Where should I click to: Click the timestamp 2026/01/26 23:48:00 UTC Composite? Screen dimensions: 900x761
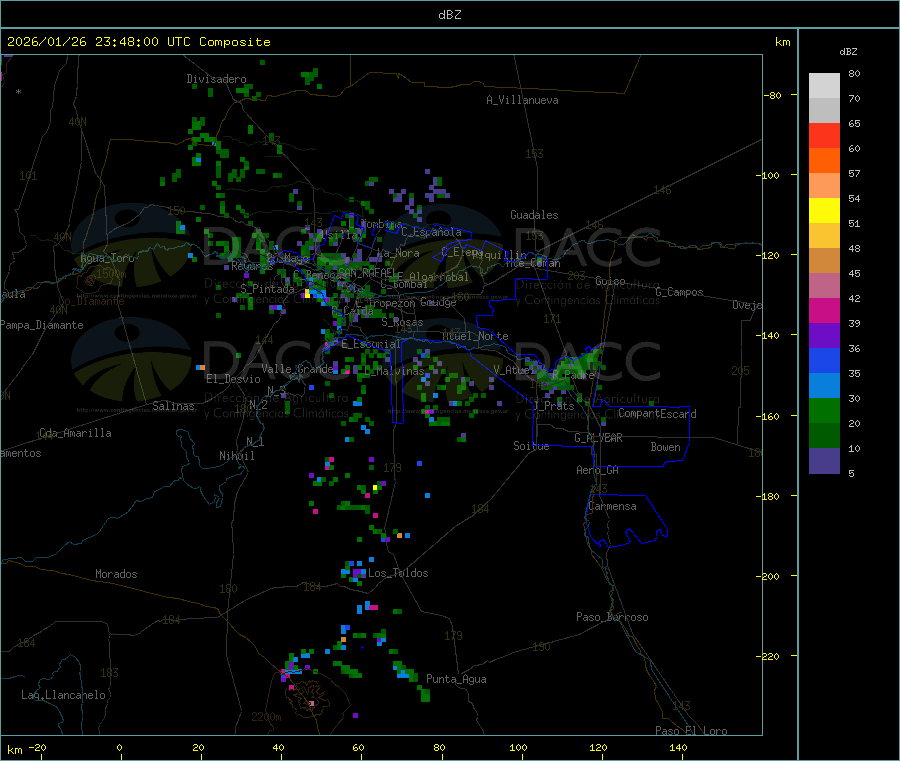(x=138, y=42)
